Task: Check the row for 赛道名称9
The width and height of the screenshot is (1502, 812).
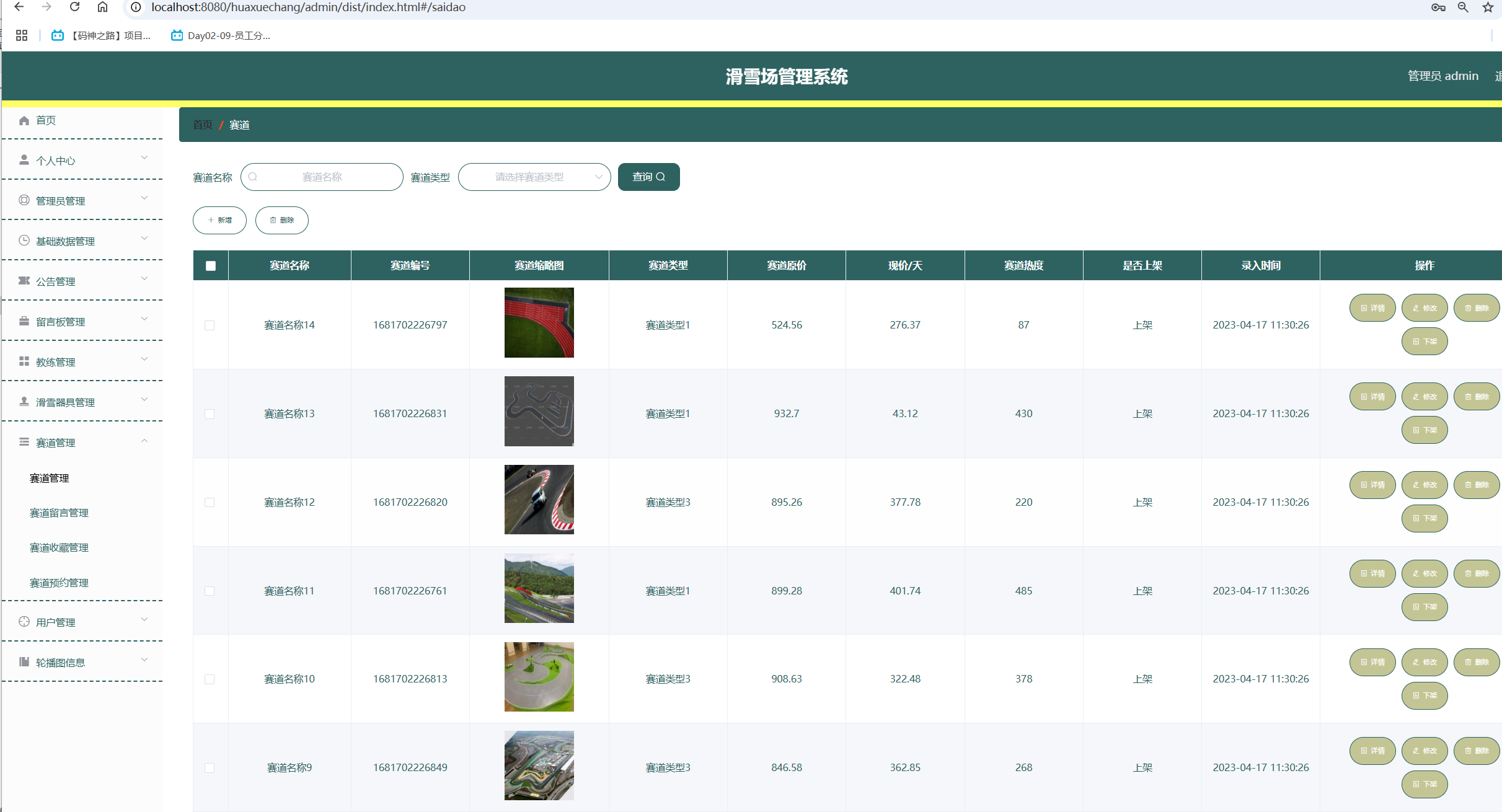Action: [210, 768]
